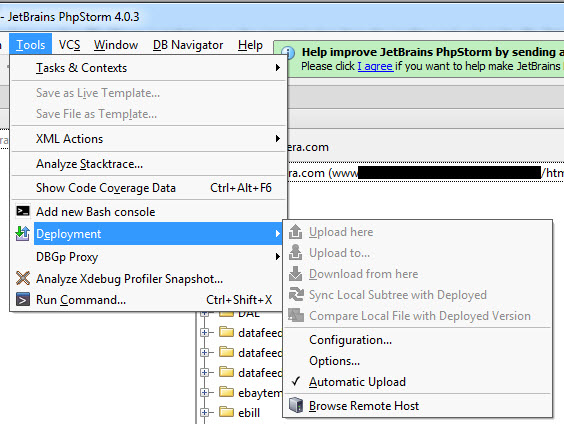Choose Save as Live Template...

[x=149, y=93]
